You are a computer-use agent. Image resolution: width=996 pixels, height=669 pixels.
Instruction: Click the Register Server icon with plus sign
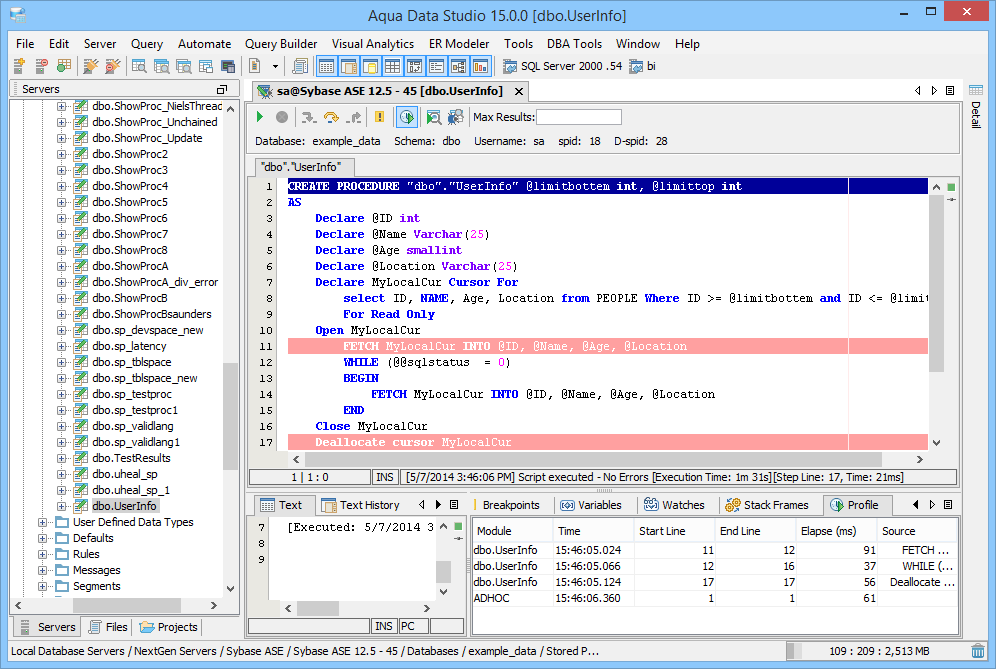(x=19, y=65)
